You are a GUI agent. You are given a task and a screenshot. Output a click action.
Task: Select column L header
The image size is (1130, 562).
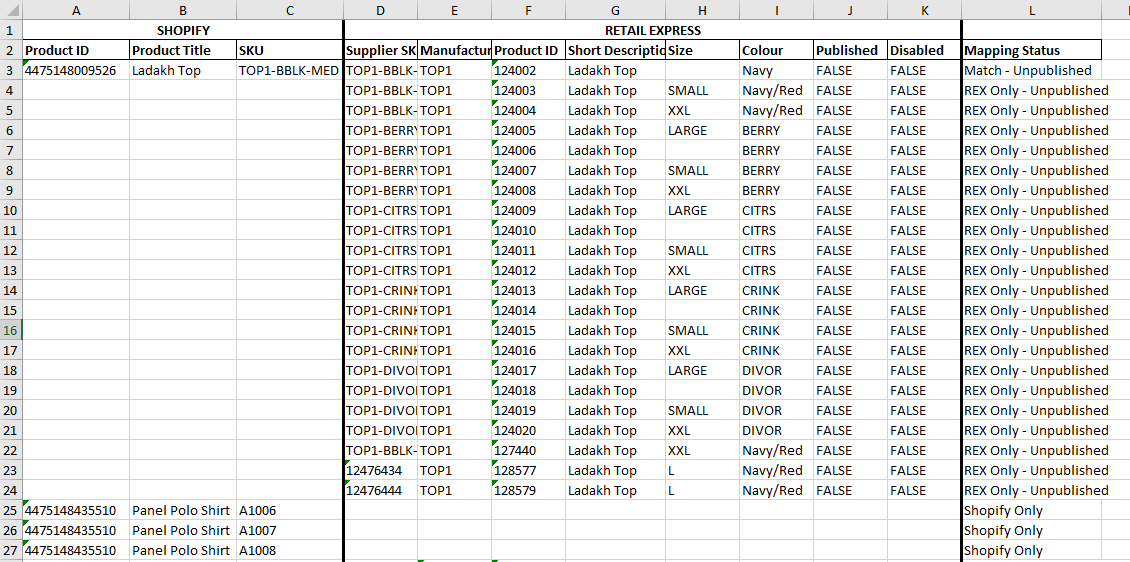click(1032, 10)
